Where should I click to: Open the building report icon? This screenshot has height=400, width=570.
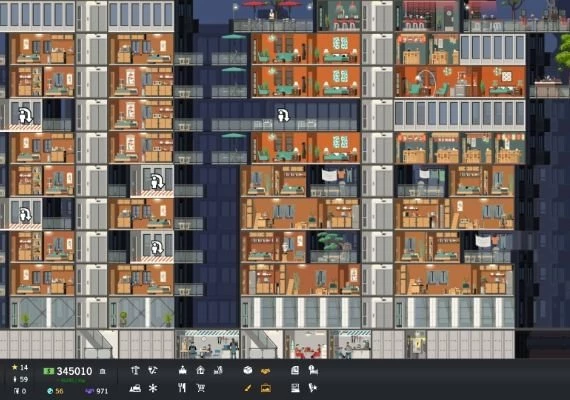[295, 371]
